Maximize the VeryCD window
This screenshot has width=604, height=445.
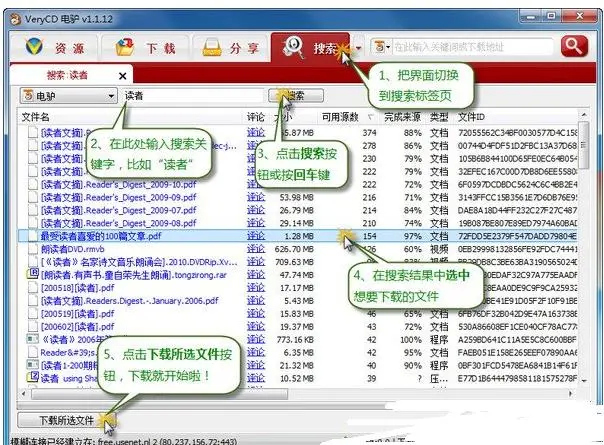point(552,16)
